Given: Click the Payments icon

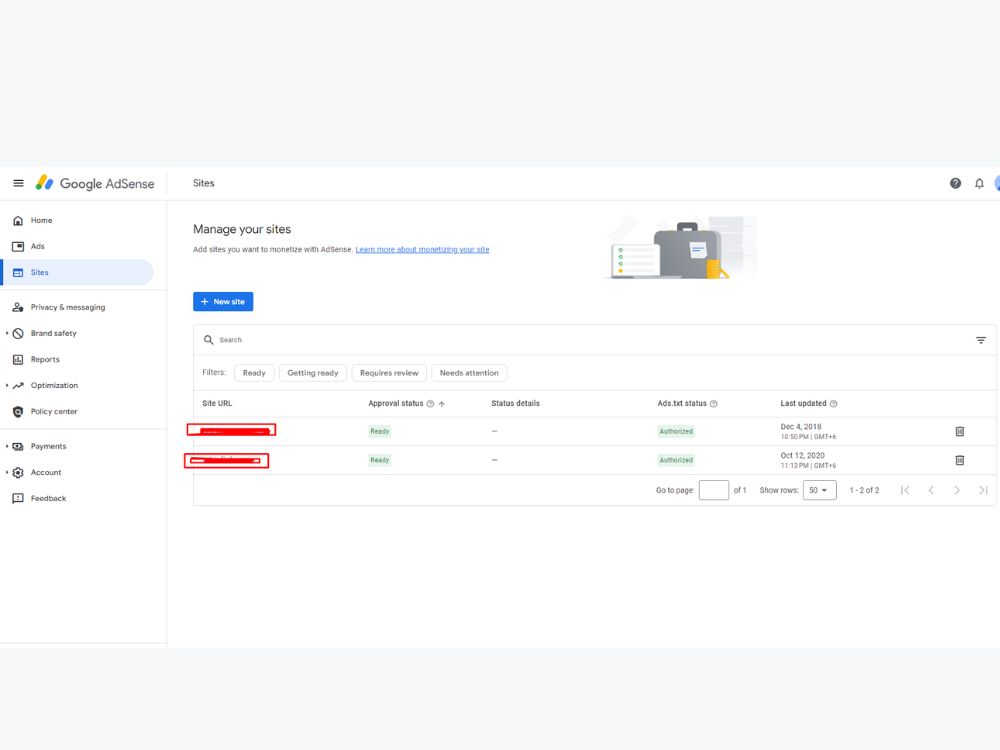Looking at the screenshot, I should (x=18, y=446).
